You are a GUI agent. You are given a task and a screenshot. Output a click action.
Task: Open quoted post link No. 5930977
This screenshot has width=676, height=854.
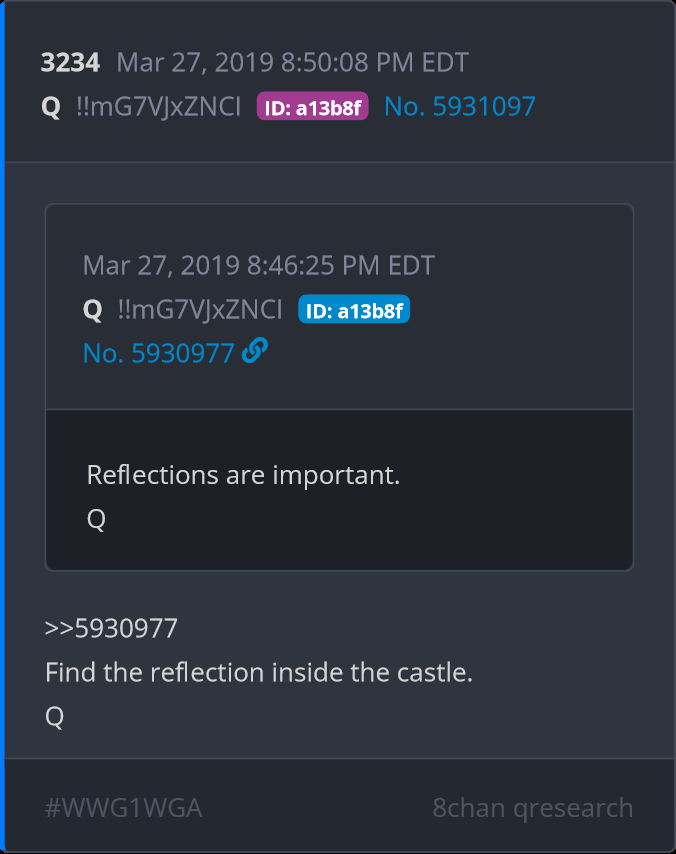[x=159, y=353]
